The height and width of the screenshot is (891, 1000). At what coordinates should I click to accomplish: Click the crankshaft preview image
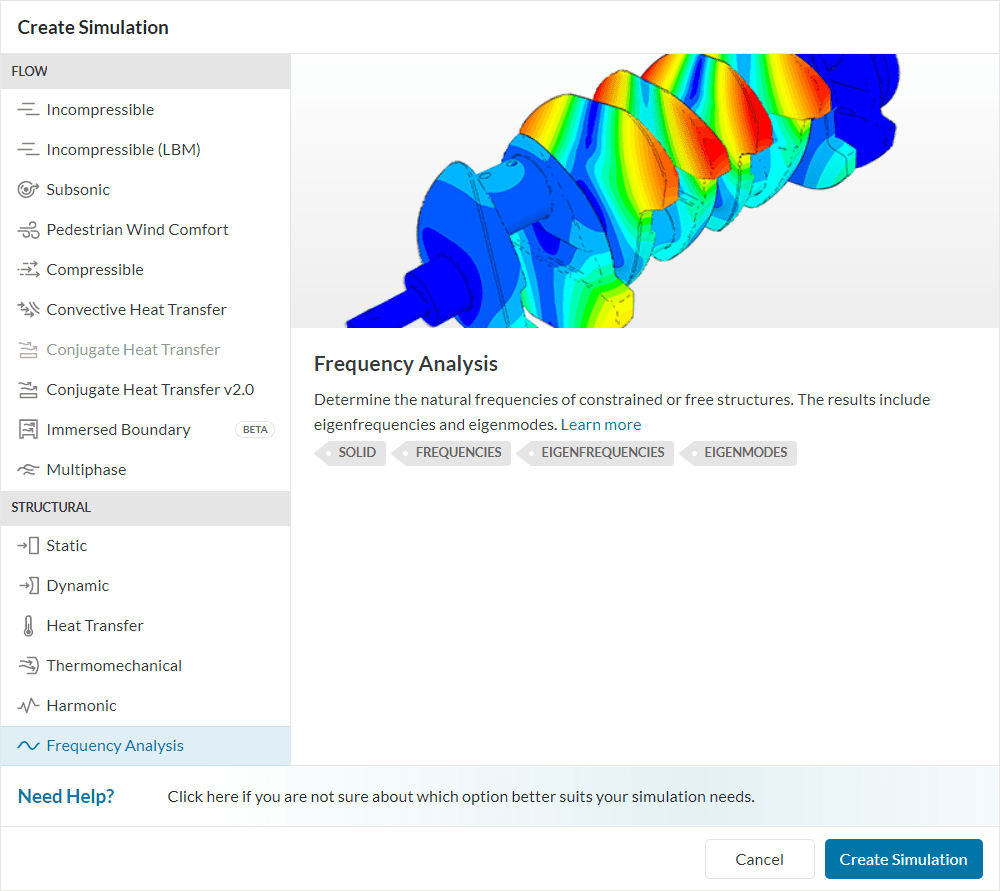(644, 191)
